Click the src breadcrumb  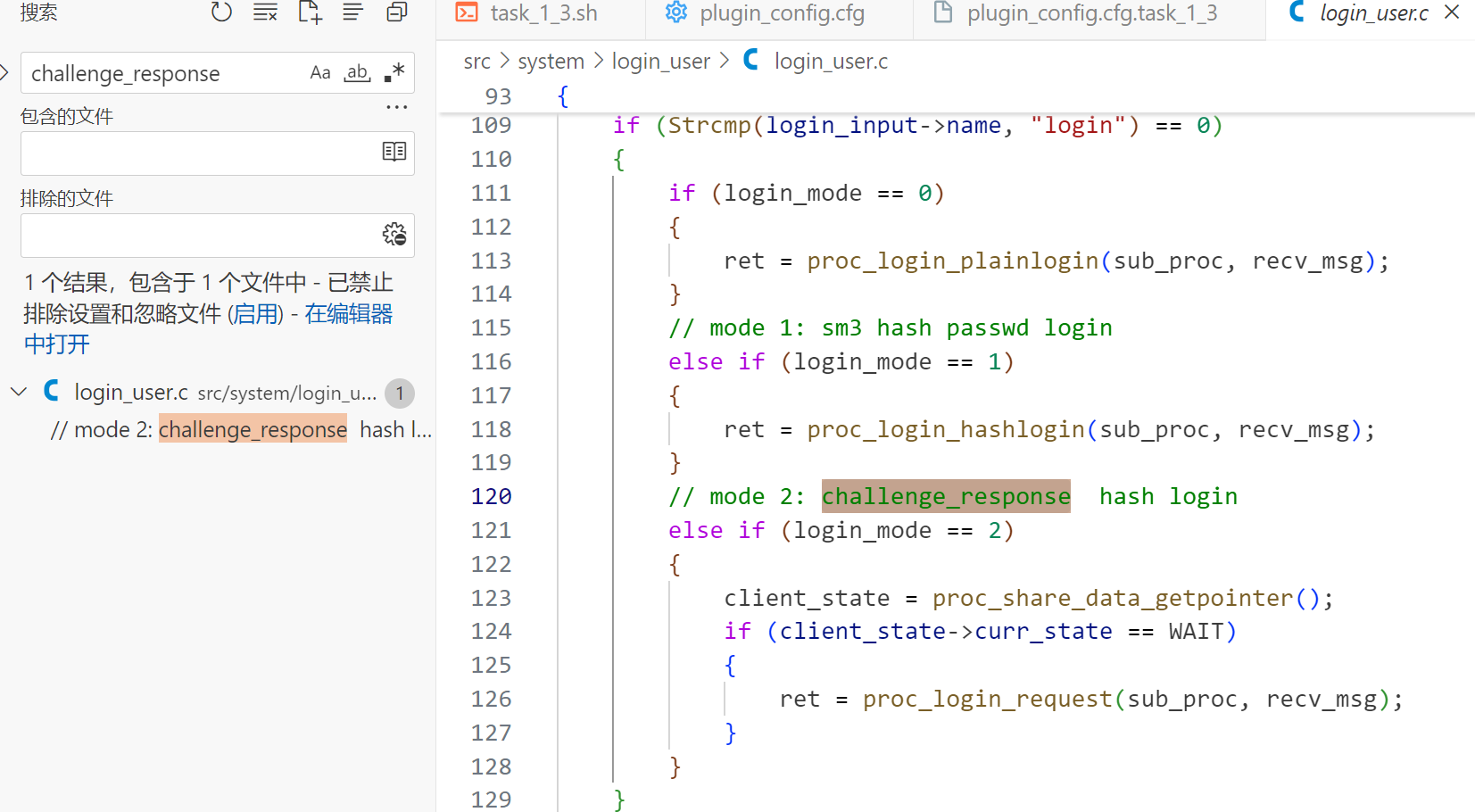(476, 62)
